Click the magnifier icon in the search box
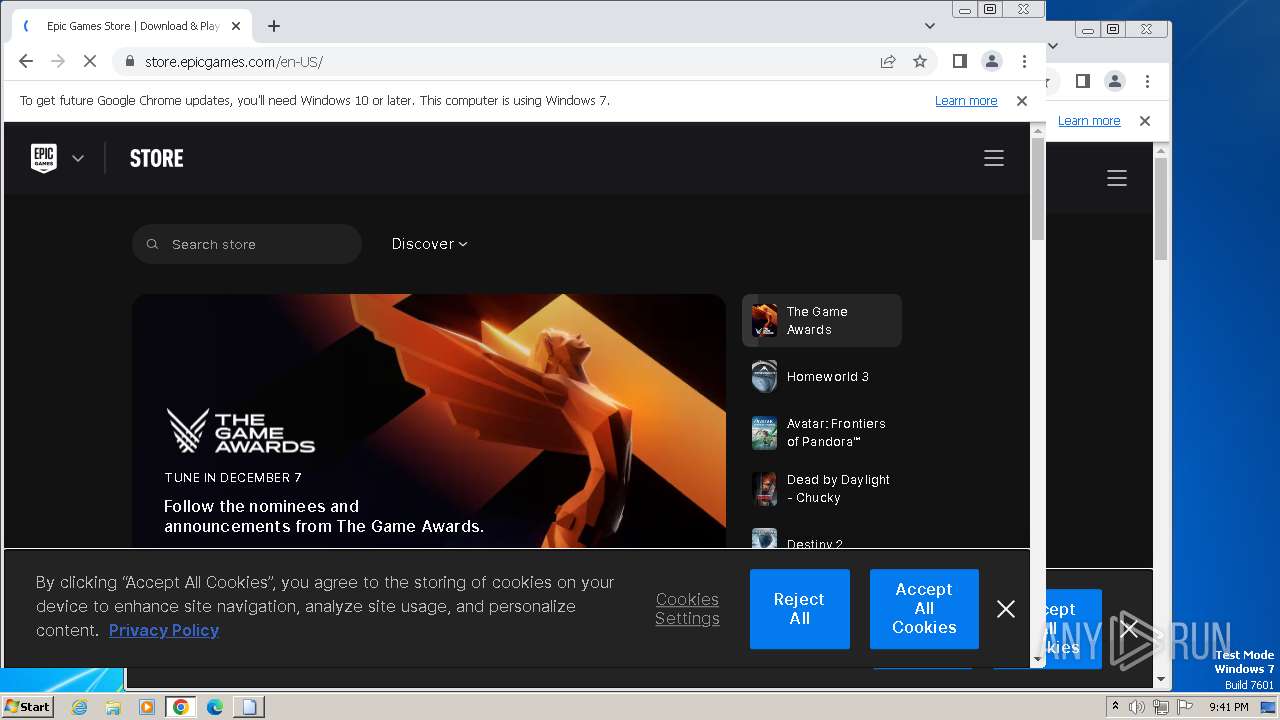The height and width of the screenshot is (720, 1280). (x=153, y=244)
